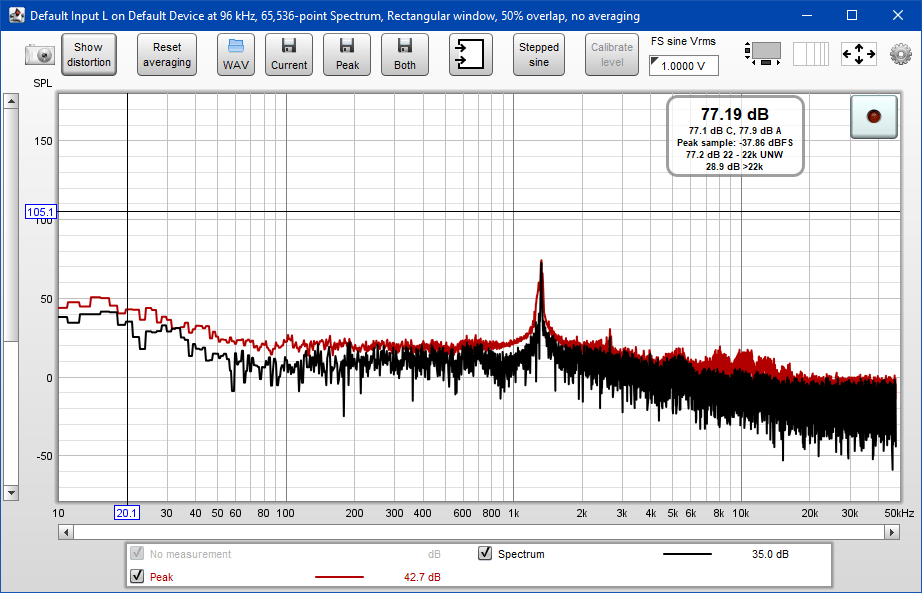
Task: Click Calibrate level button
Action: (x=612, y=55)
